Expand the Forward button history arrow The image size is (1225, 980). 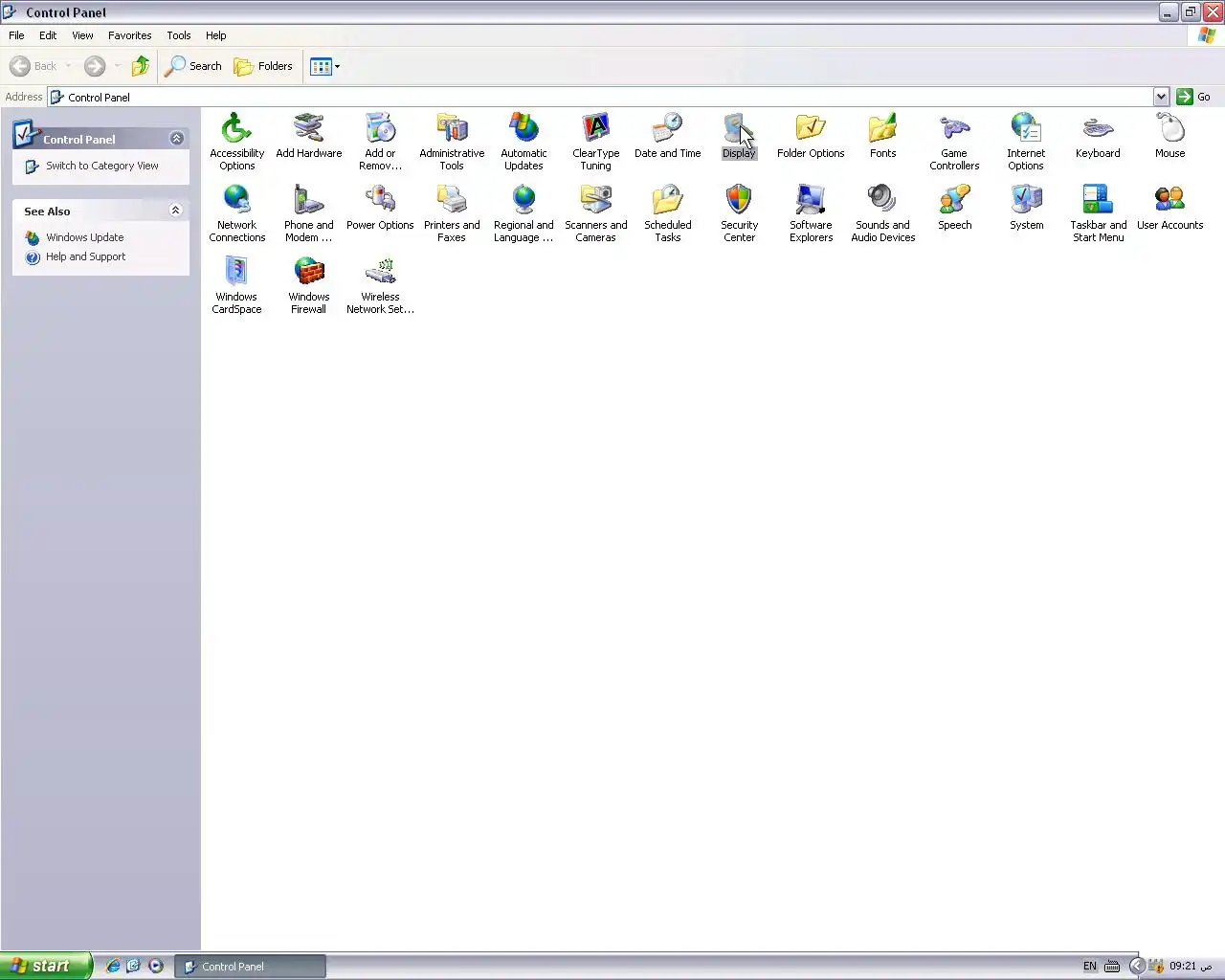tap(118, 66)
